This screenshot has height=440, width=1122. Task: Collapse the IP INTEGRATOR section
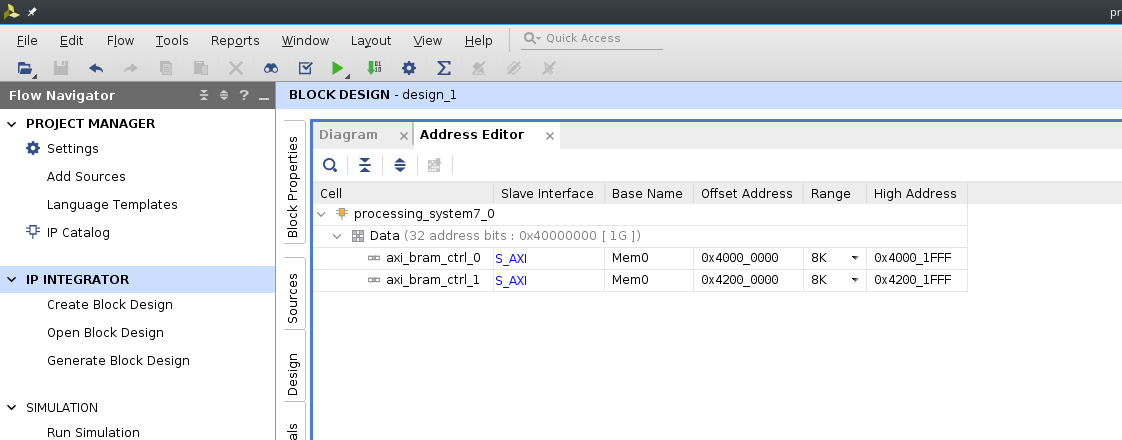pos(12,280)
